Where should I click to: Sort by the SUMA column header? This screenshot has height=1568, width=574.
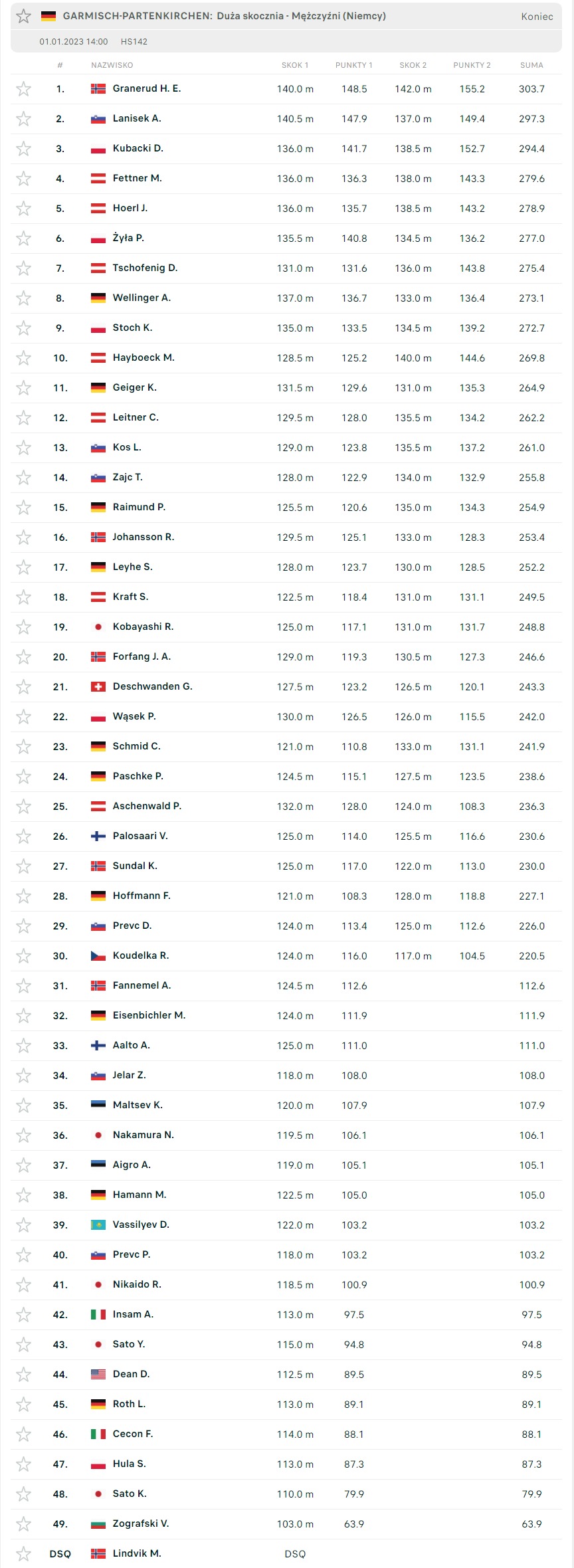tap(531, 65)
